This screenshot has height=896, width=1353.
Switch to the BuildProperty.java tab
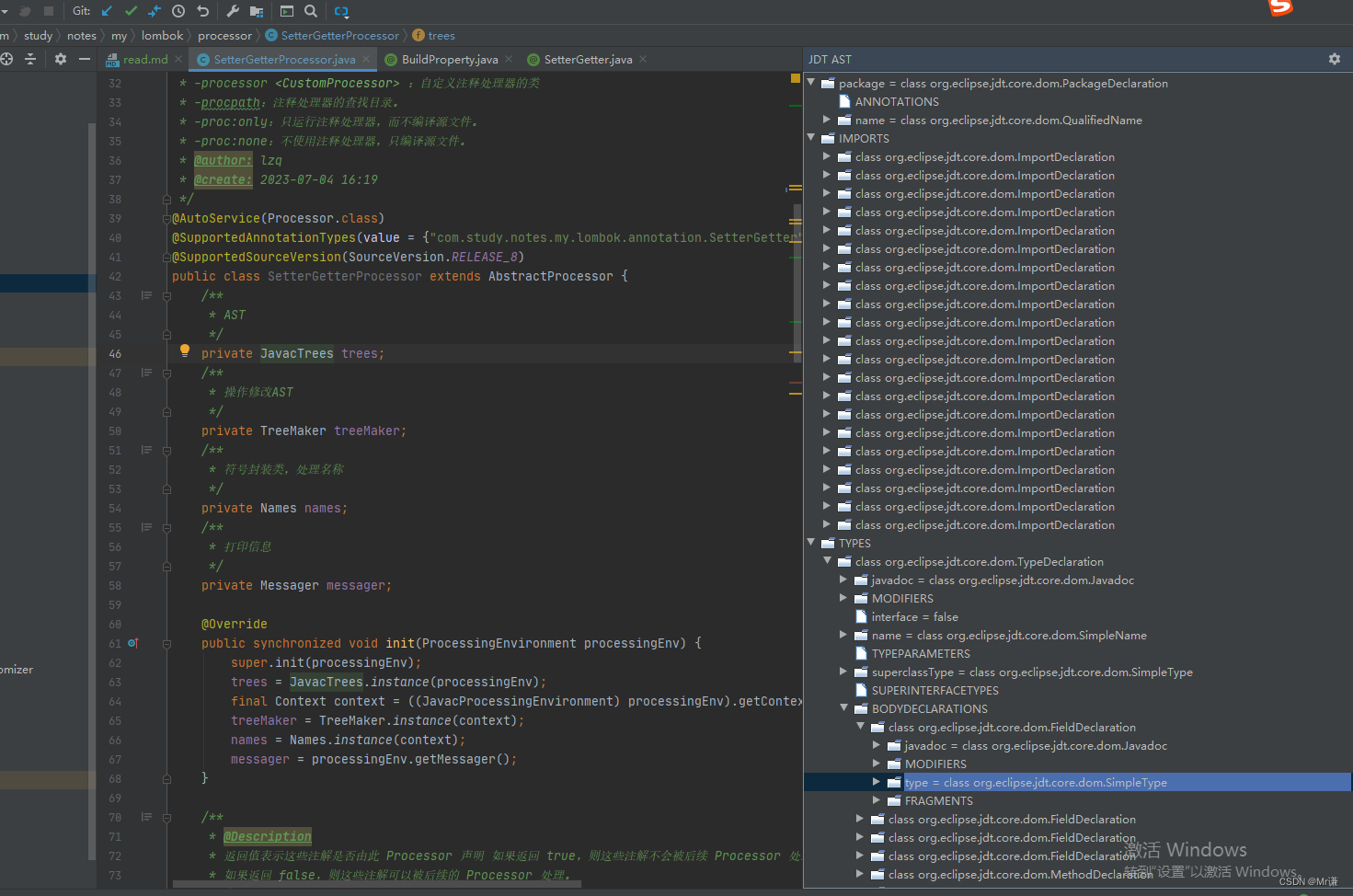point(450,60)
